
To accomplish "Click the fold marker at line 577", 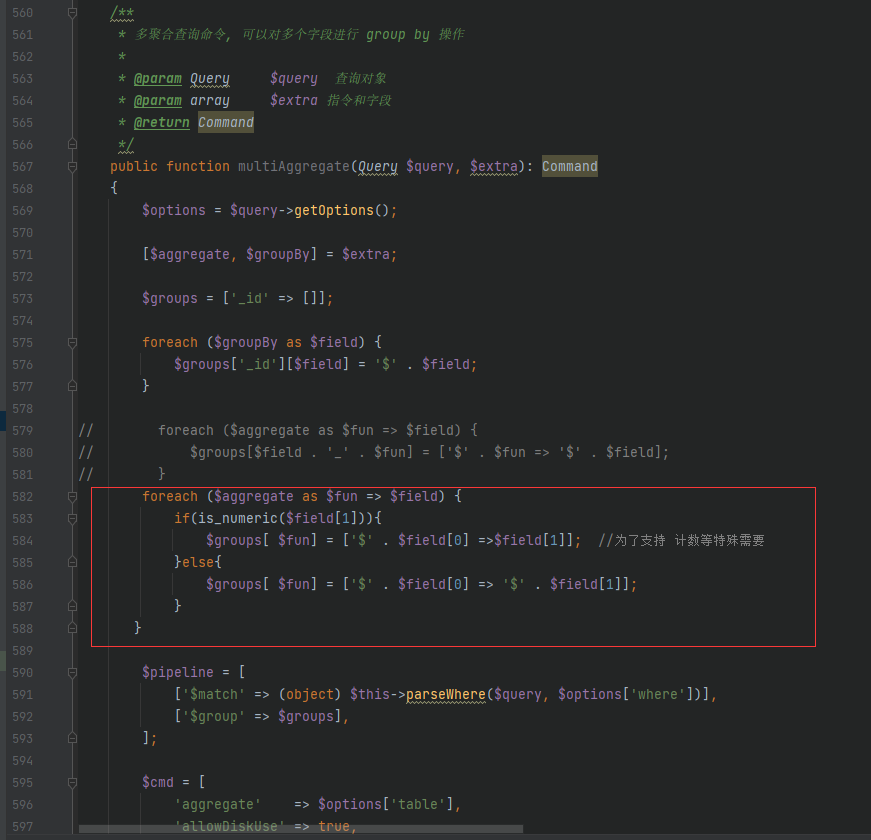I will [70, 386].
